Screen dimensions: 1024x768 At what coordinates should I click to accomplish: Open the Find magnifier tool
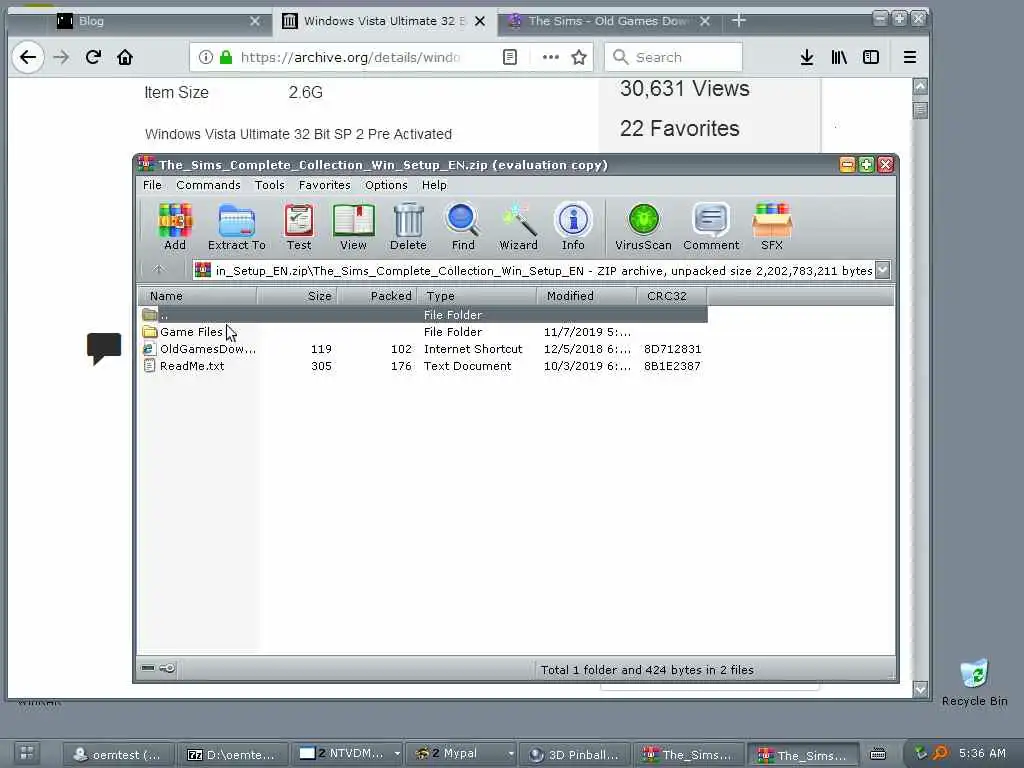click(463, 227)
